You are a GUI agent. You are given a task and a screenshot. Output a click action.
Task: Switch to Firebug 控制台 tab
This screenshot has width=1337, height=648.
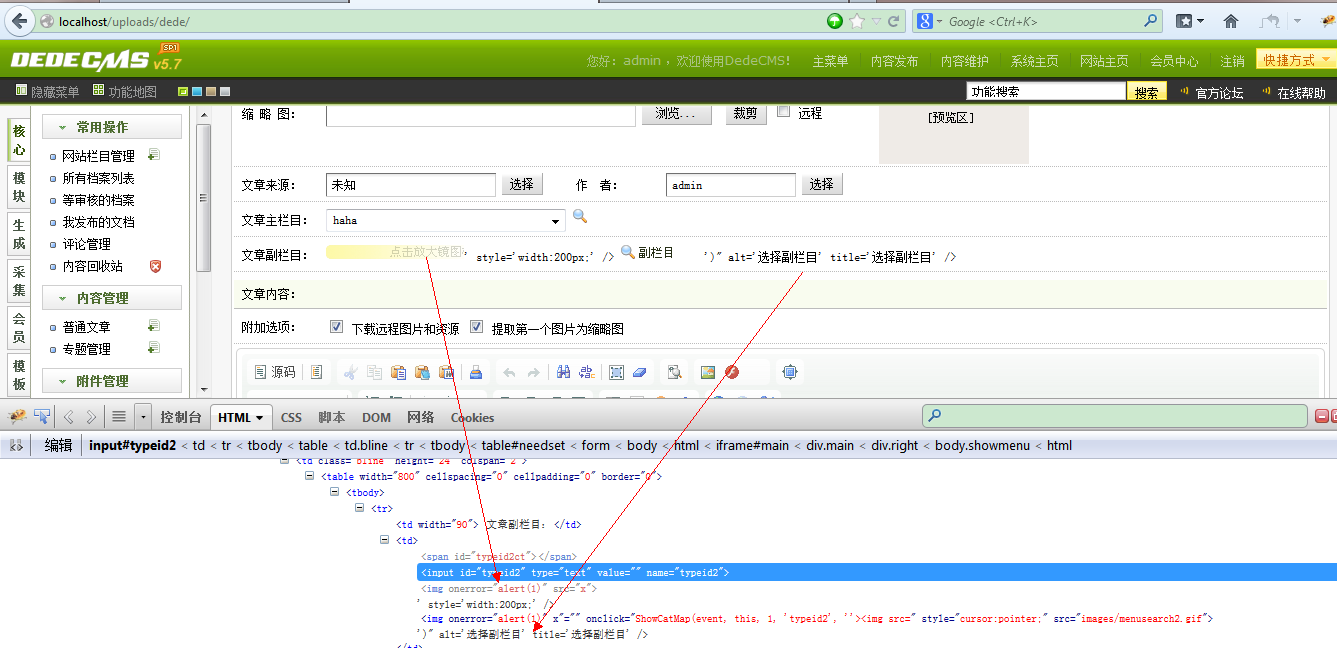[x=181, y=417]
